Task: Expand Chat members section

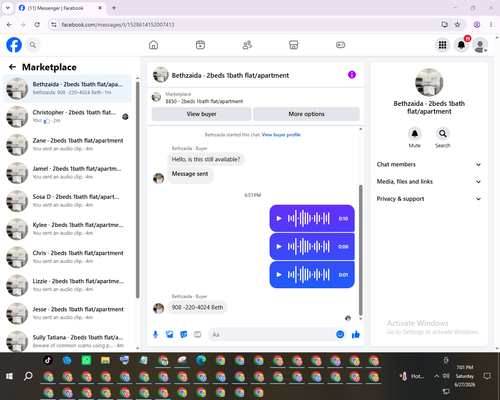Action: 429,164
